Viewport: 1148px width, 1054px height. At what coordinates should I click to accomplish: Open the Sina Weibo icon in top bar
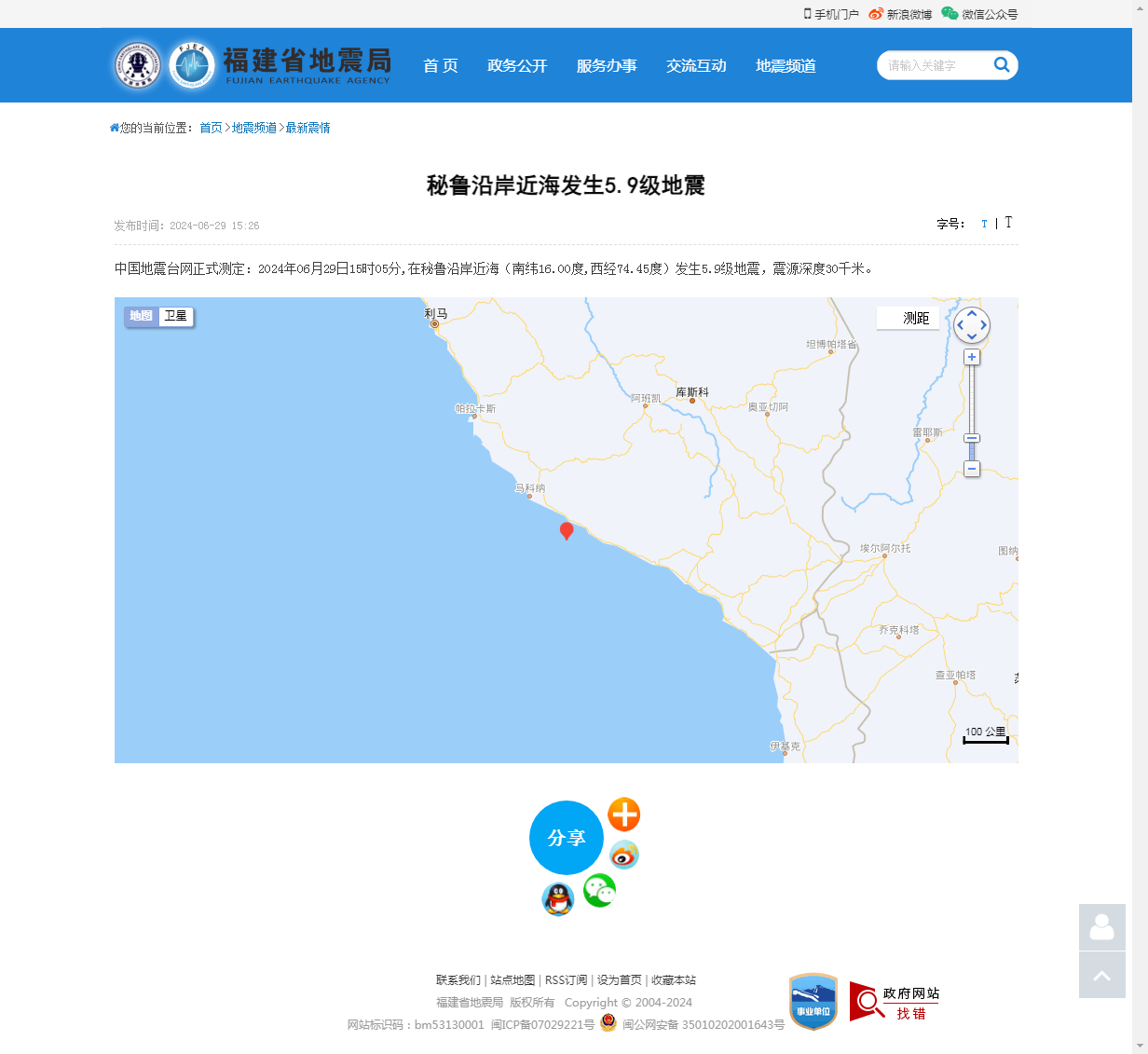(876, 14)
